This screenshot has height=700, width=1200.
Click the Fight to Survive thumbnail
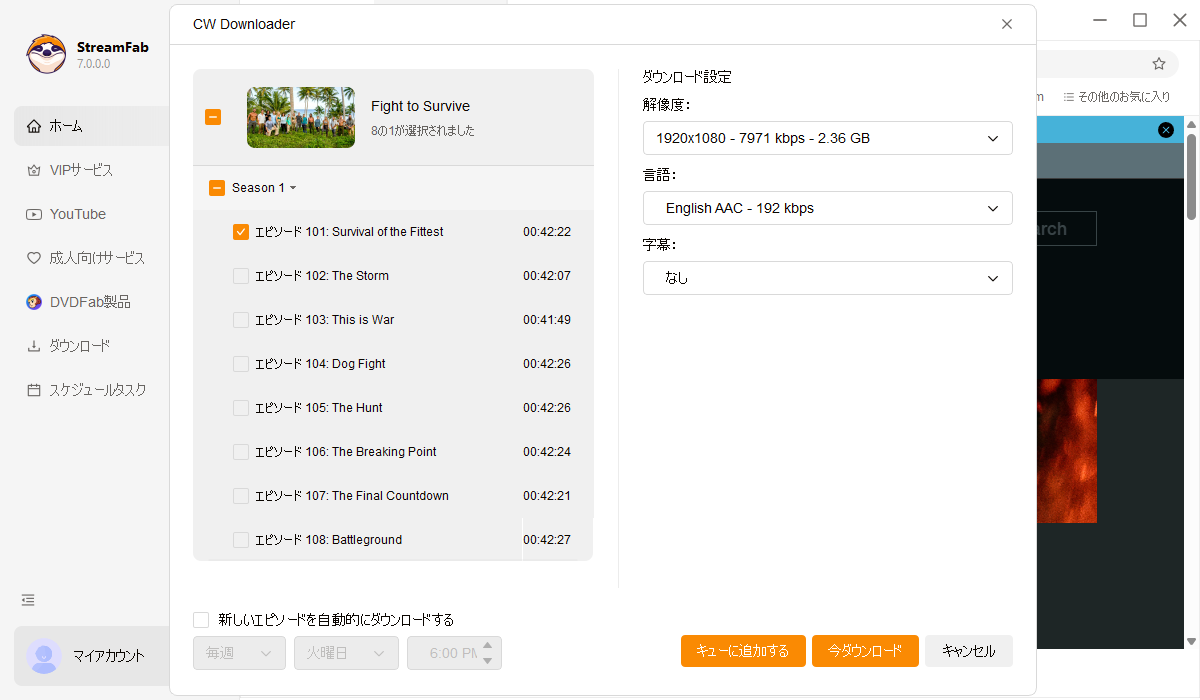click(301, 117)
